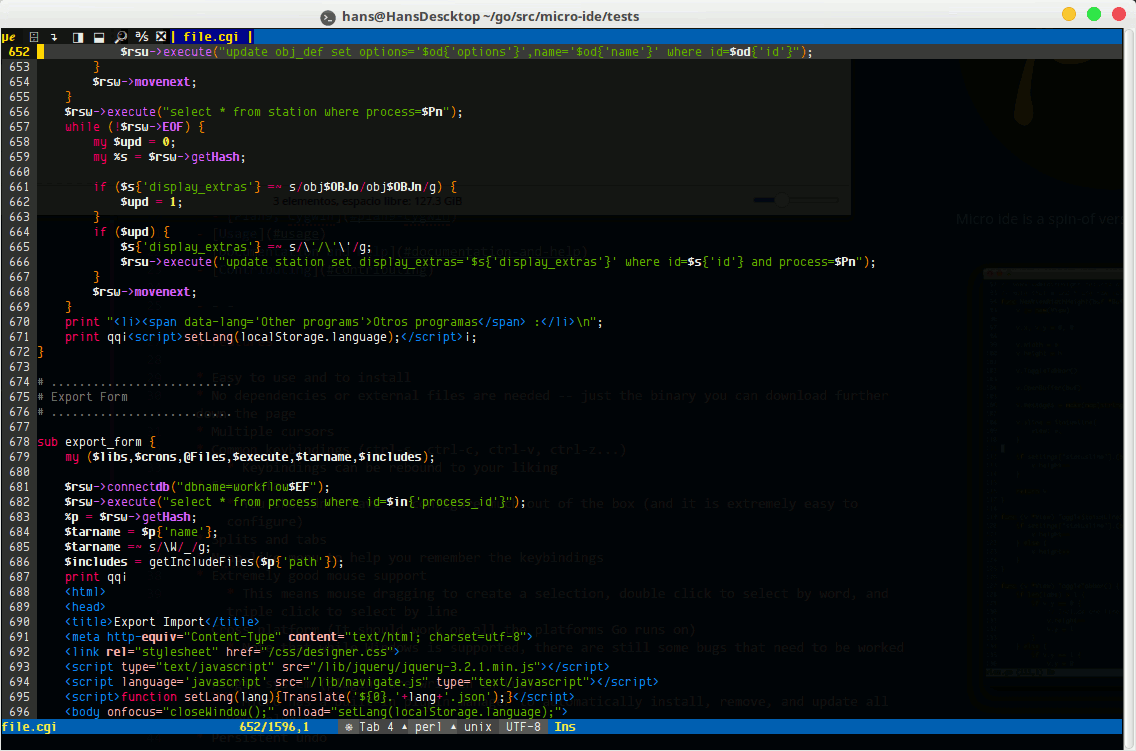Click the red window close button
The image size is (1136, 751).
1119,14
